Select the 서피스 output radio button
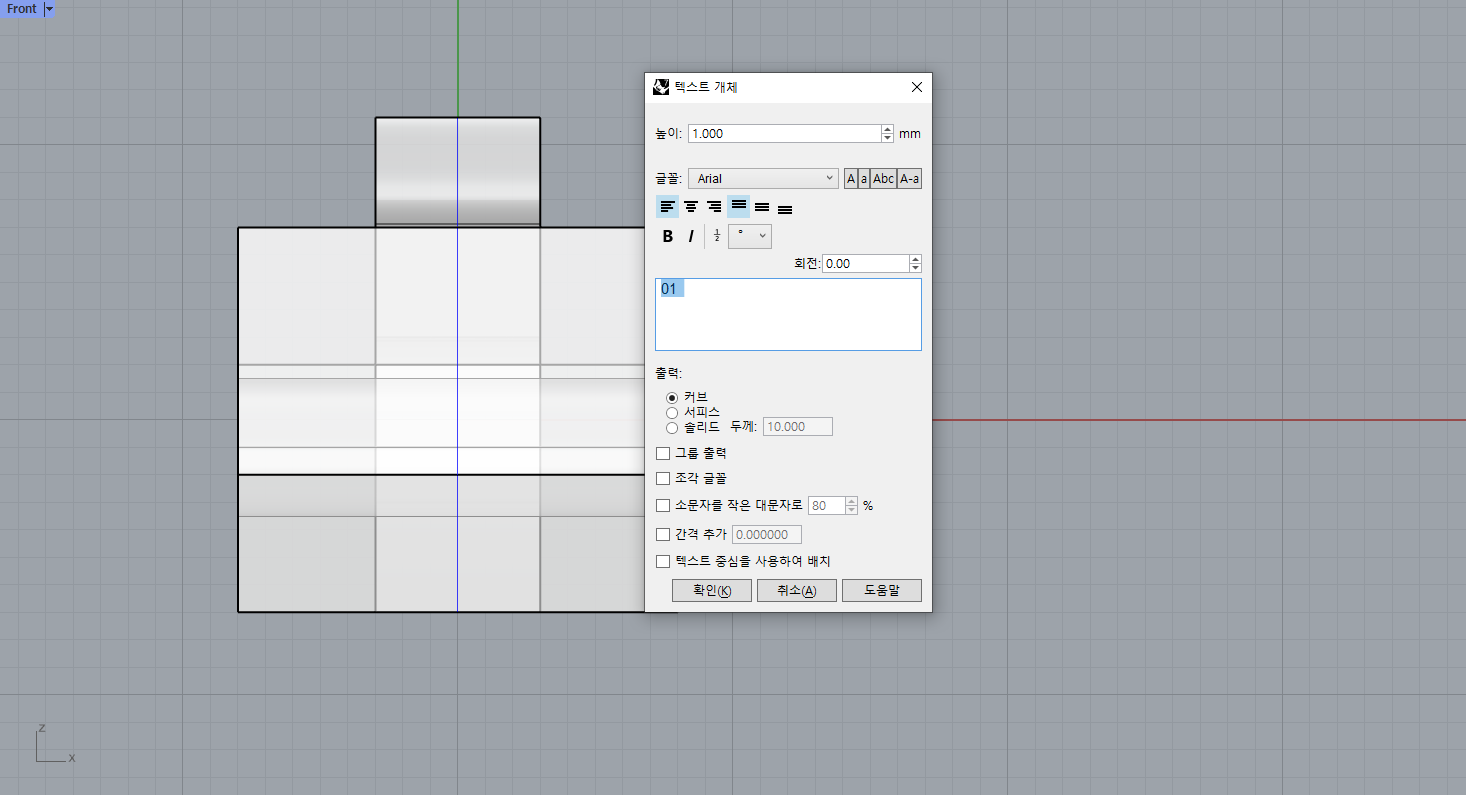 pos(672,412)
